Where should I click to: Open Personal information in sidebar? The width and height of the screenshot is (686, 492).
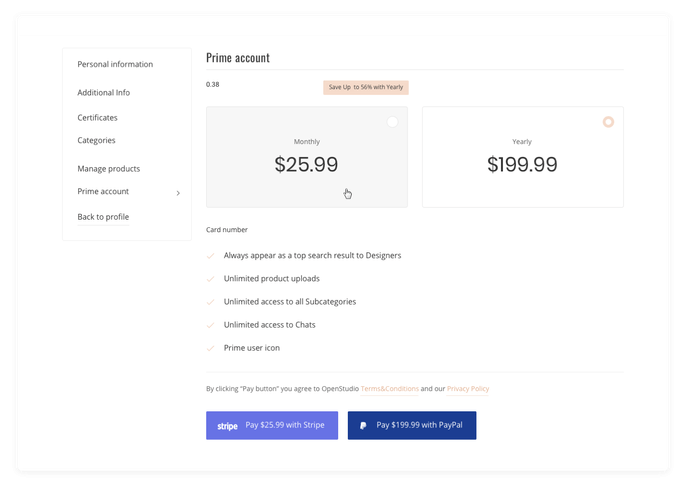(x=115, y=64)
